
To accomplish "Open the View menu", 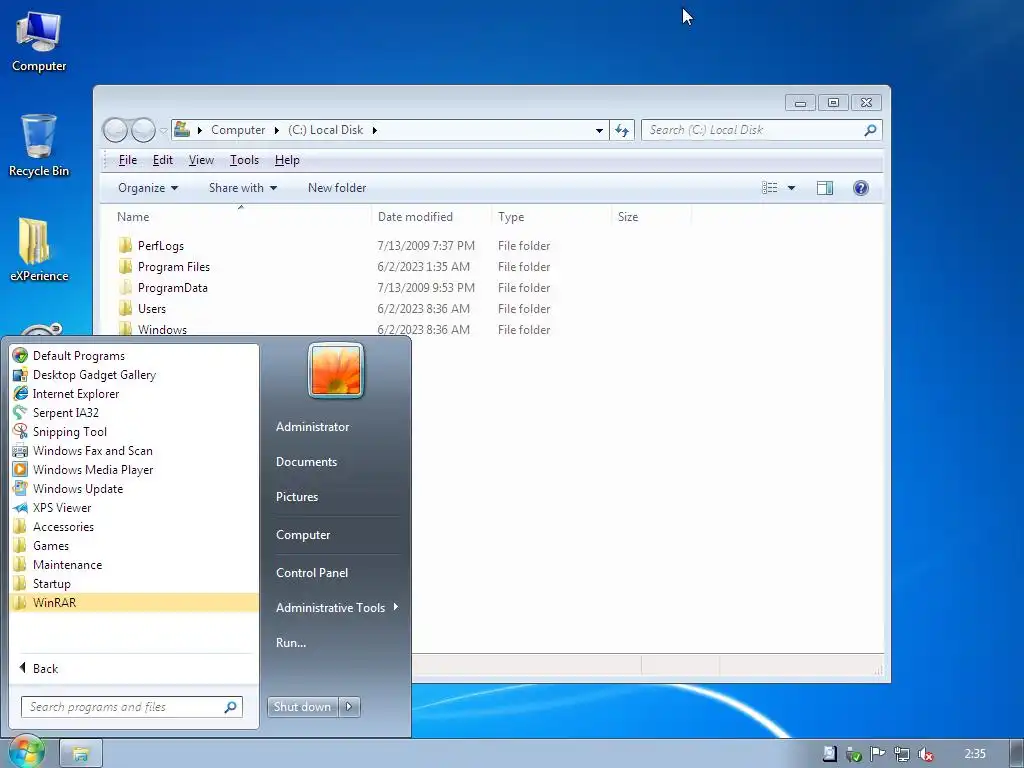I will click(x=201, y=160).
